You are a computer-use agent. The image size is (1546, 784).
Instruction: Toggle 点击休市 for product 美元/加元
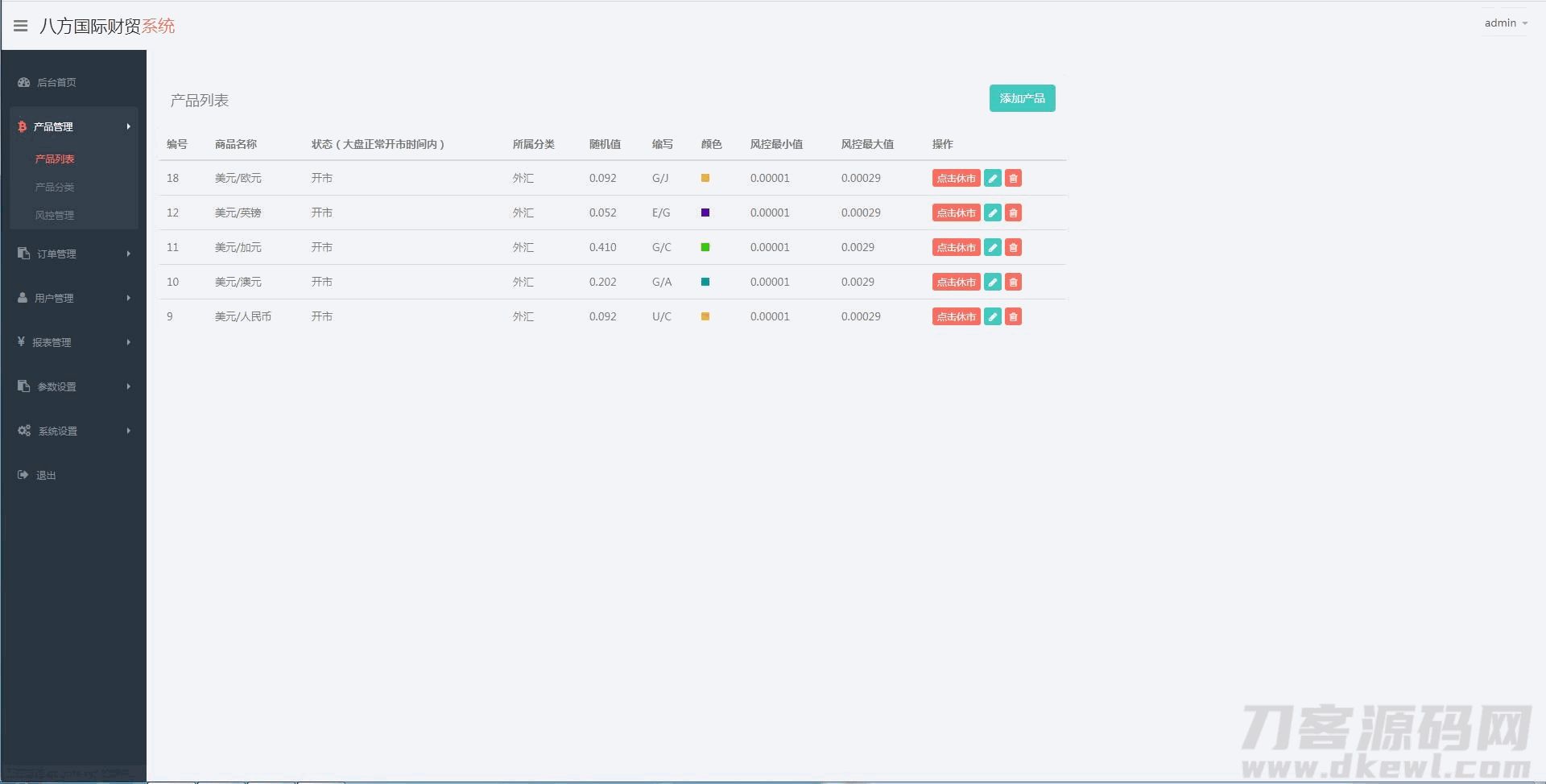tap(956, 248)
